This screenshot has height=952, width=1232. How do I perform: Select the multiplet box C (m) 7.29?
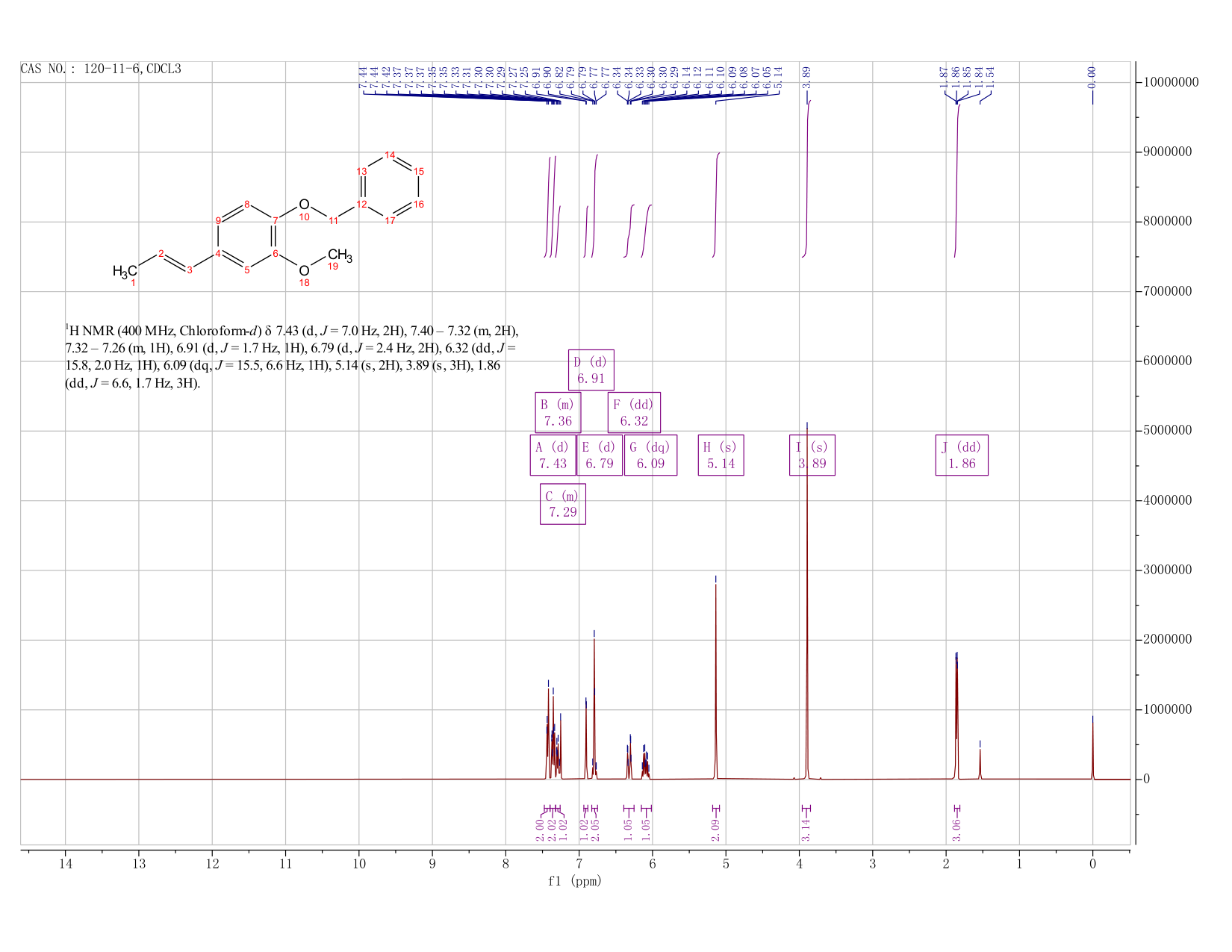[x=563, y=504]
